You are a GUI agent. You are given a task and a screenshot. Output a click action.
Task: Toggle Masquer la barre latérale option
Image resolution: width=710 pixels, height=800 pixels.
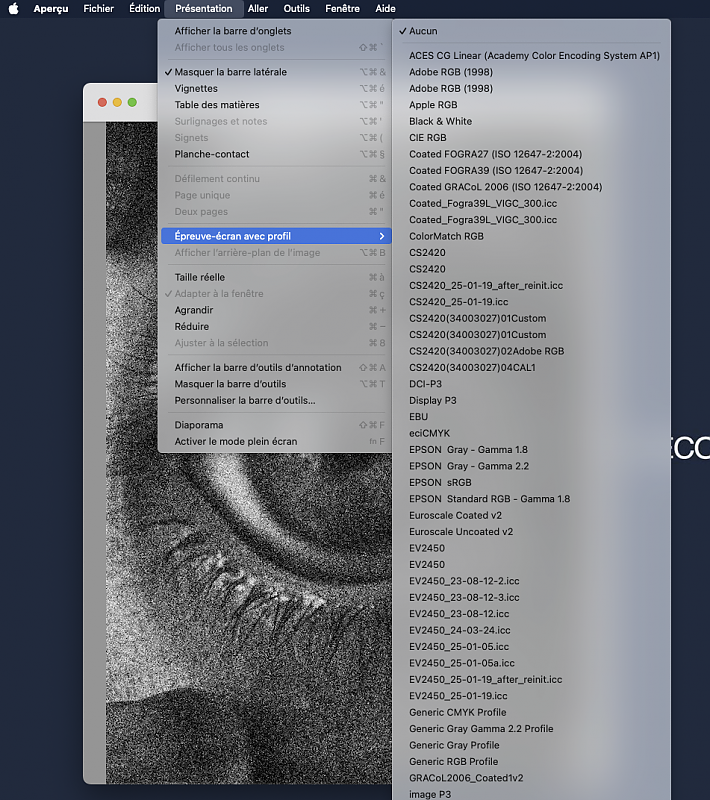[x=230, y=72]
